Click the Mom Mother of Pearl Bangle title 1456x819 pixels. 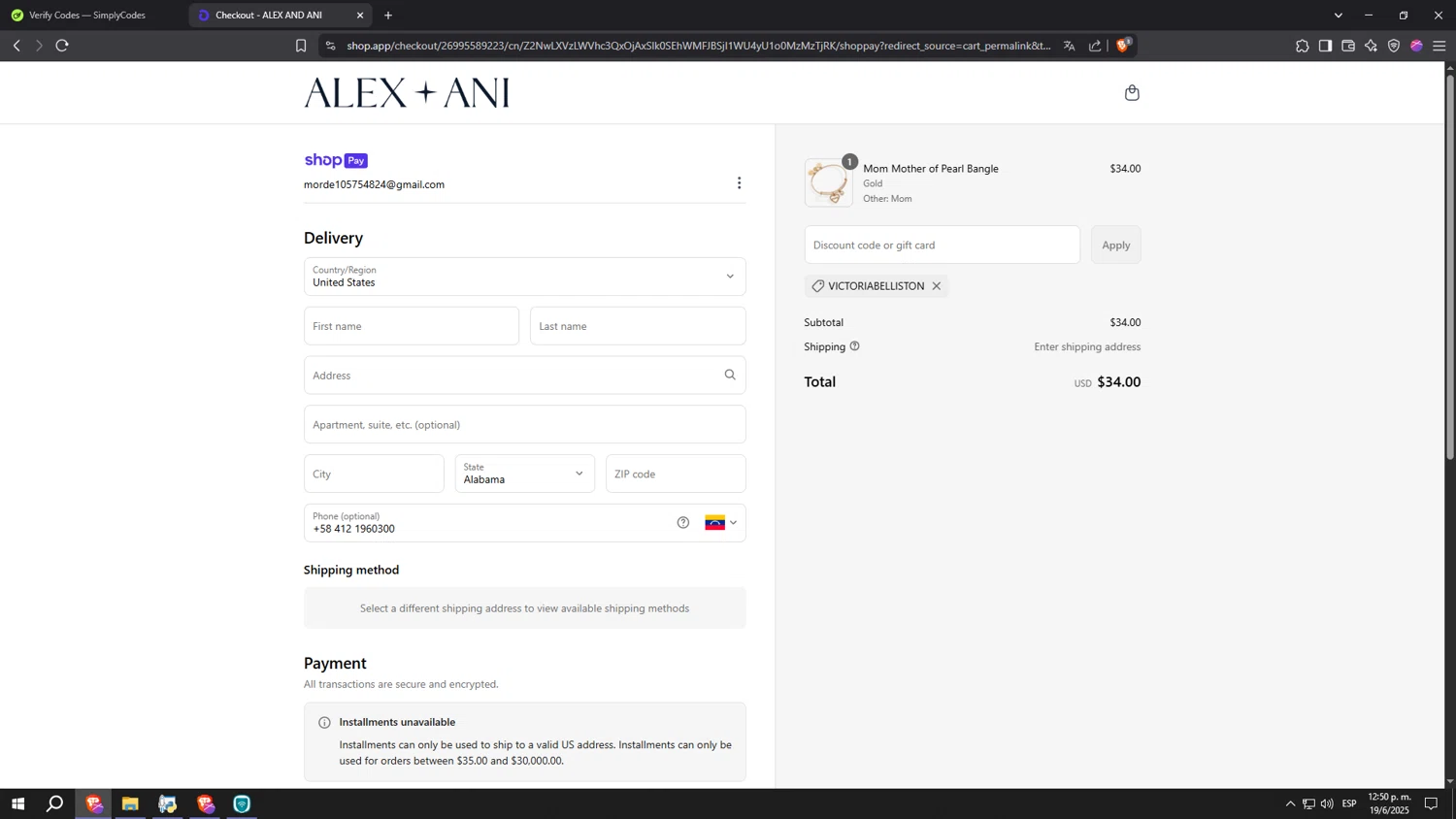tap(931, 169)
